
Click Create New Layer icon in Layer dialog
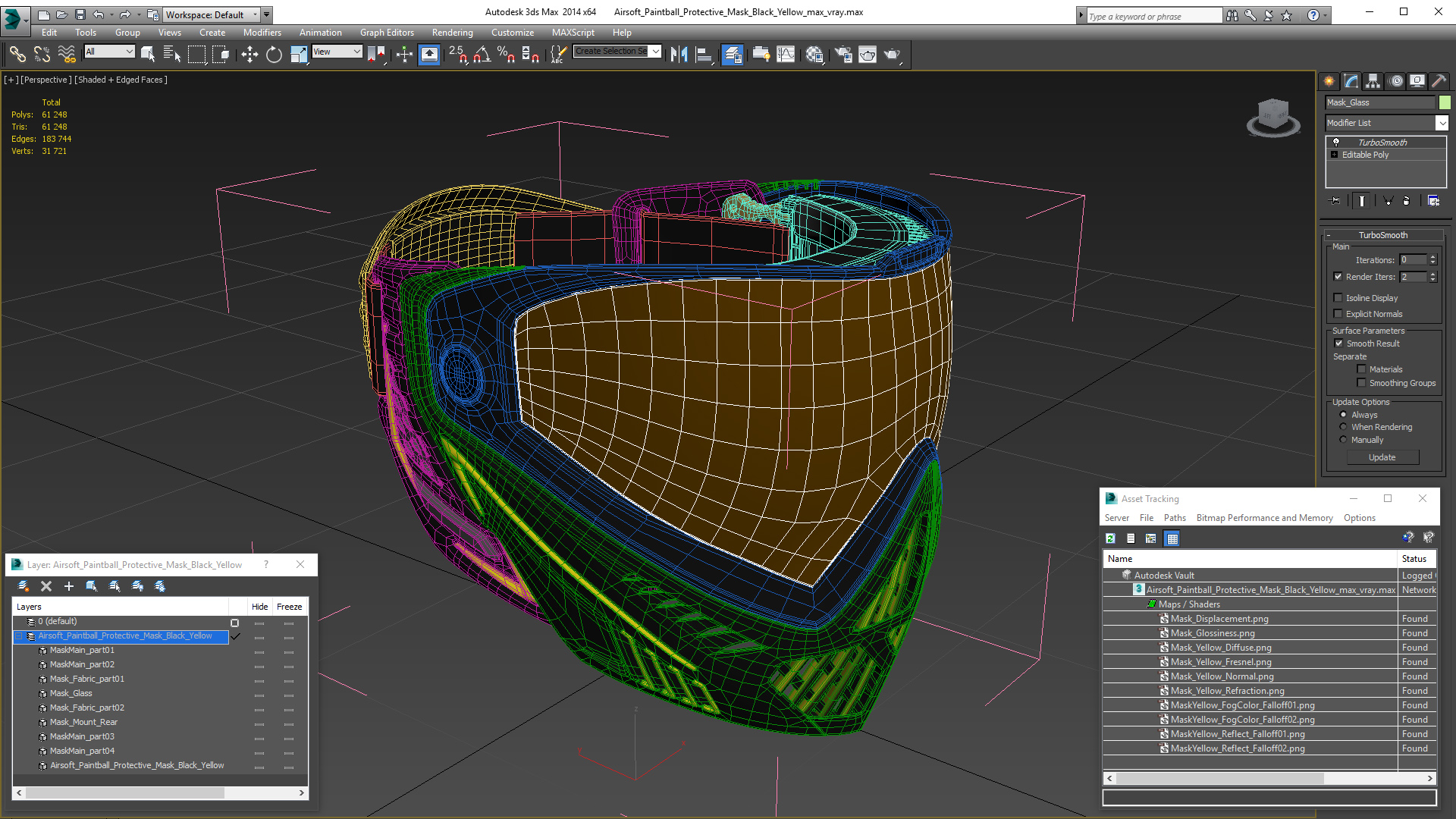pos(24,586)
